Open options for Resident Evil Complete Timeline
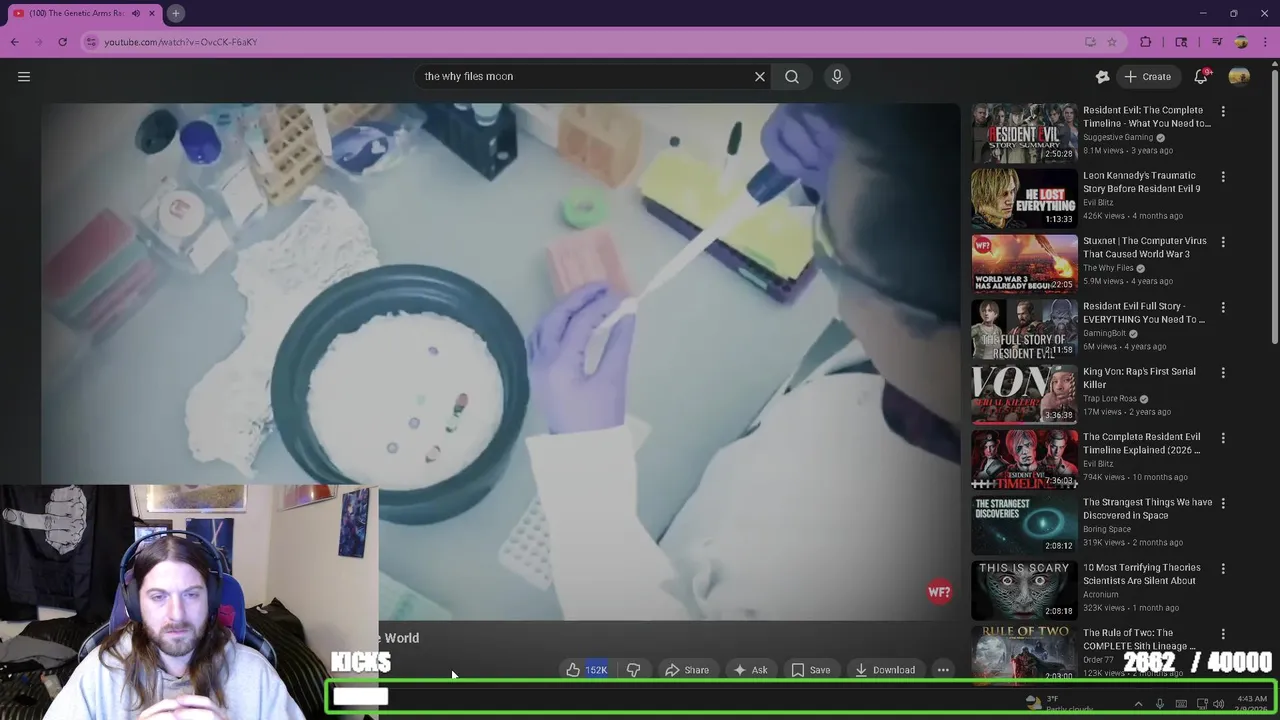Viewport: 1280px width, 720px height. [1223, 111]
